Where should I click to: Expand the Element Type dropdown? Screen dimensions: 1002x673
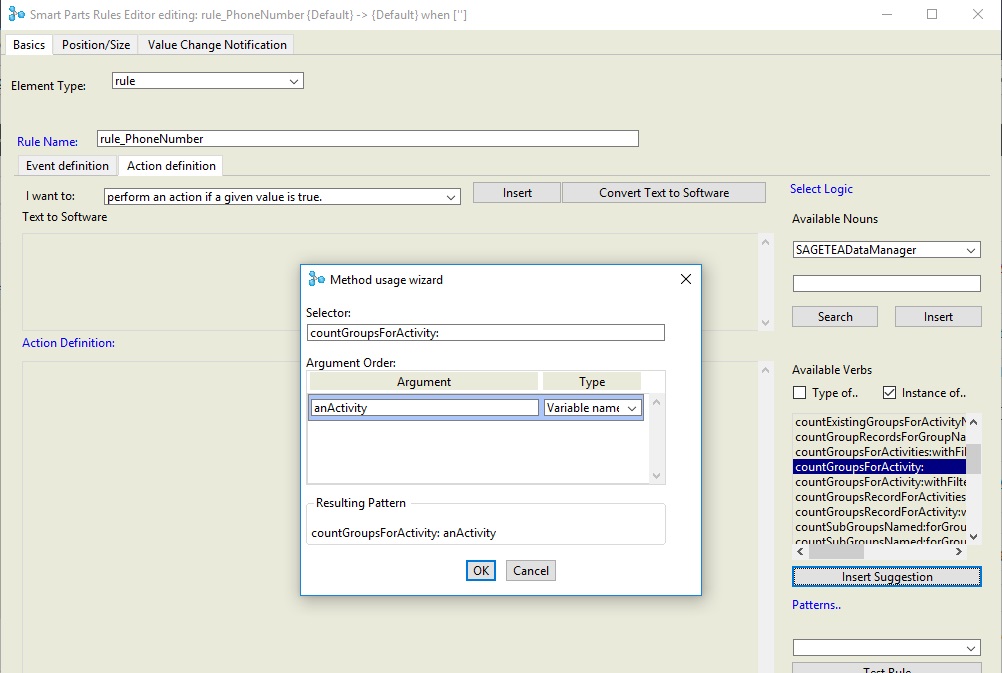click(293, 81)
